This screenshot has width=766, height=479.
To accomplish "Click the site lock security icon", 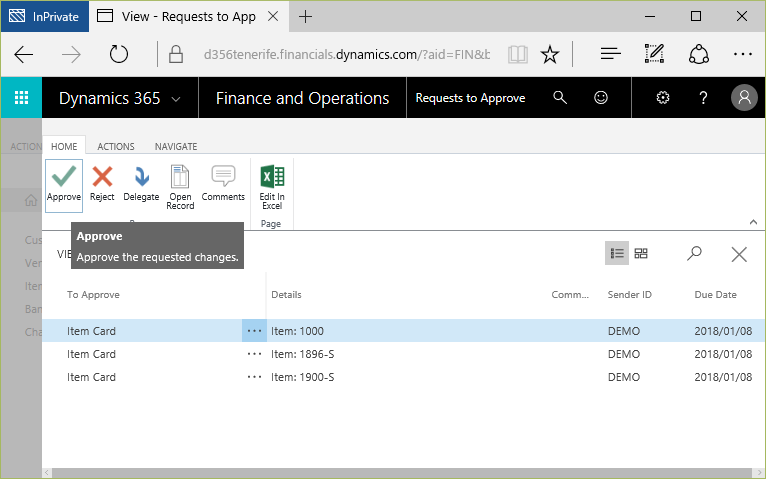I will coord(176,54).
